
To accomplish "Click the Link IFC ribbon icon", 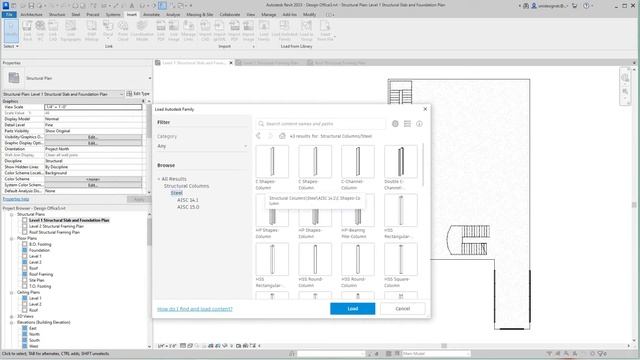I will tap(40, 31).
